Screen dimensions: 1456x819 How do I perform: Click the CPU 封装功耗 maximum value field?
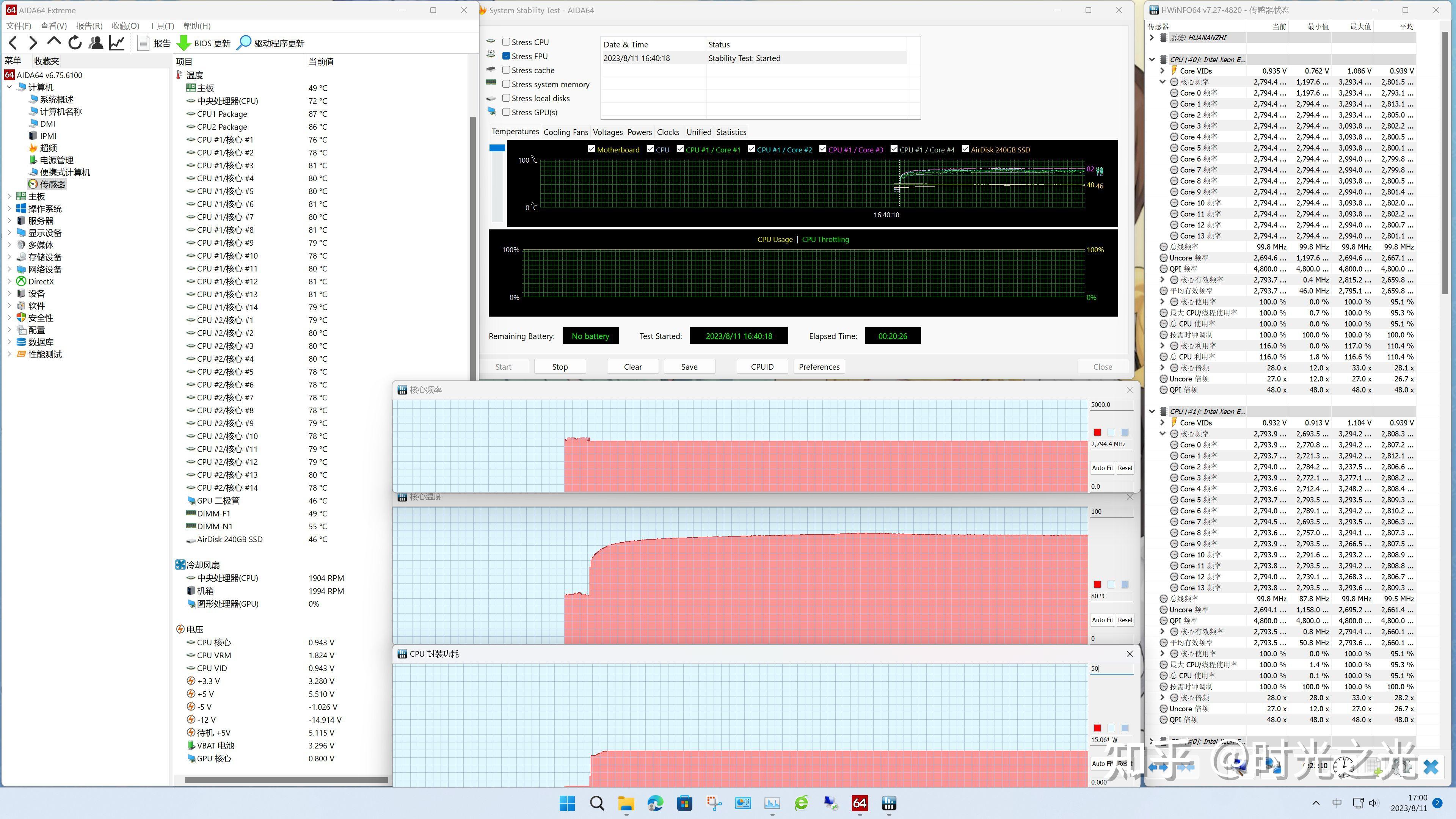(1111, 668)
